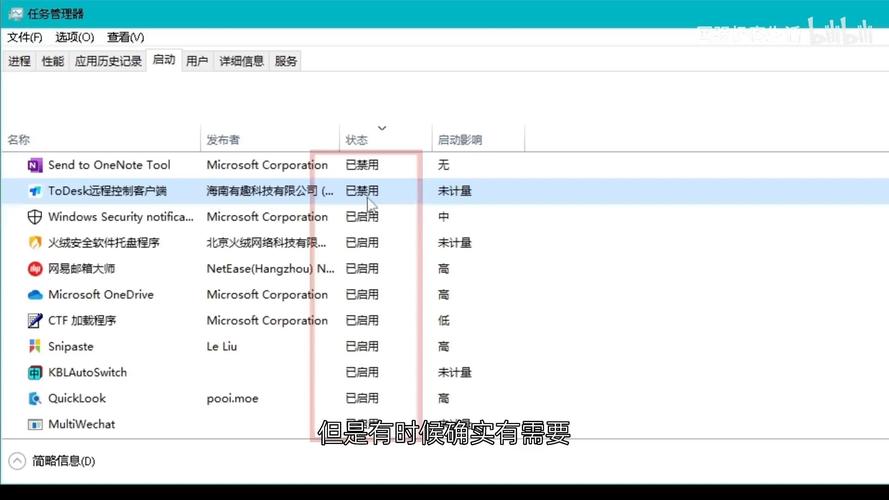Select the Snipaste entry name
Screen dimensions: 889x500
coord(71,346)
